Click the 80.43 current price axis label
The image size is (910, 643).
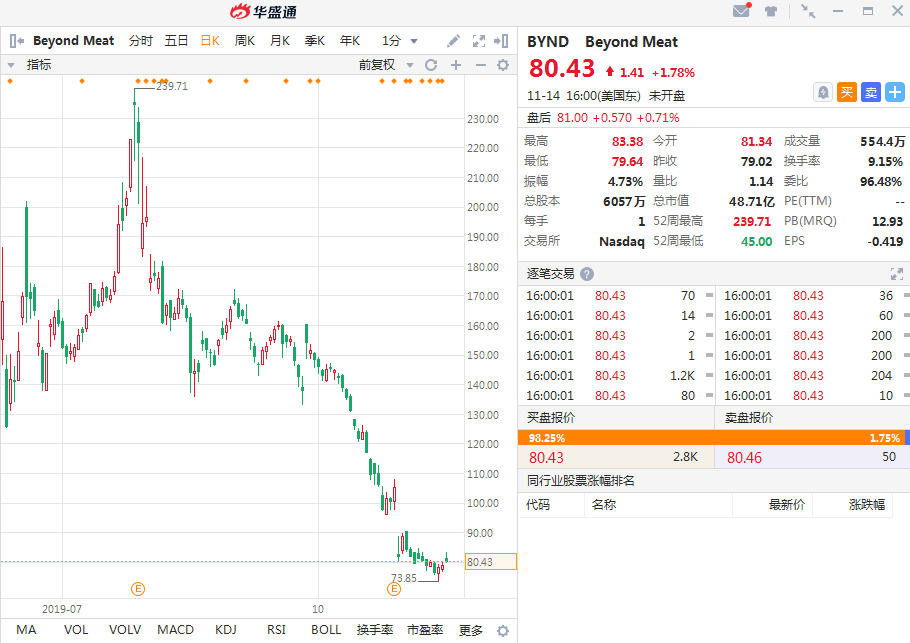[491, 562]
